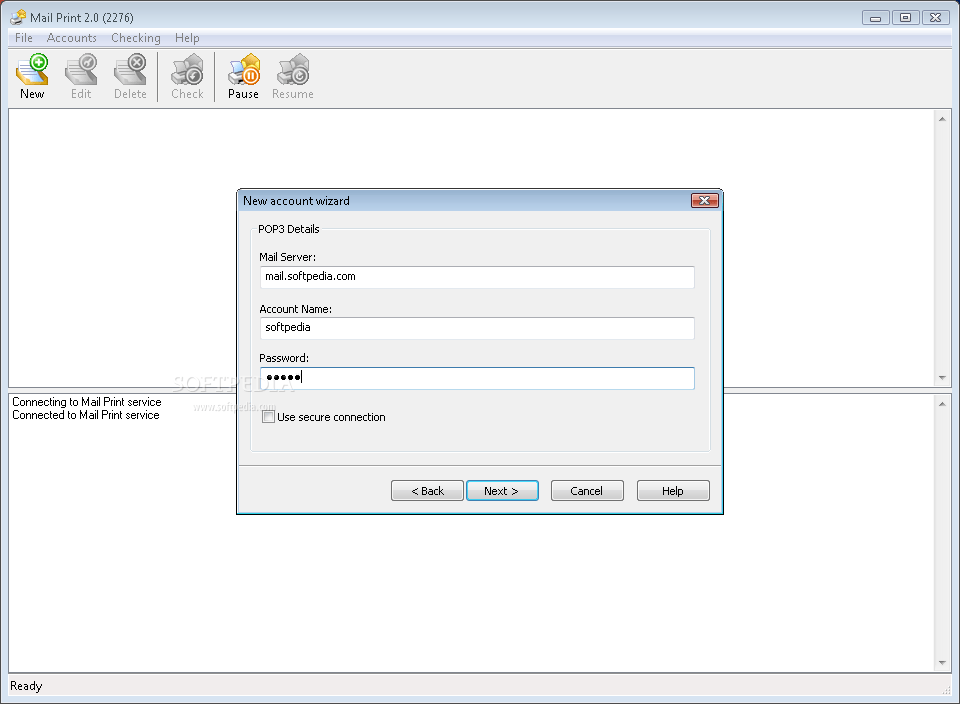The height and width of the screenshot is (704, 960).
Task: Minimize the Mail Print window
Action: pos(875,18)
